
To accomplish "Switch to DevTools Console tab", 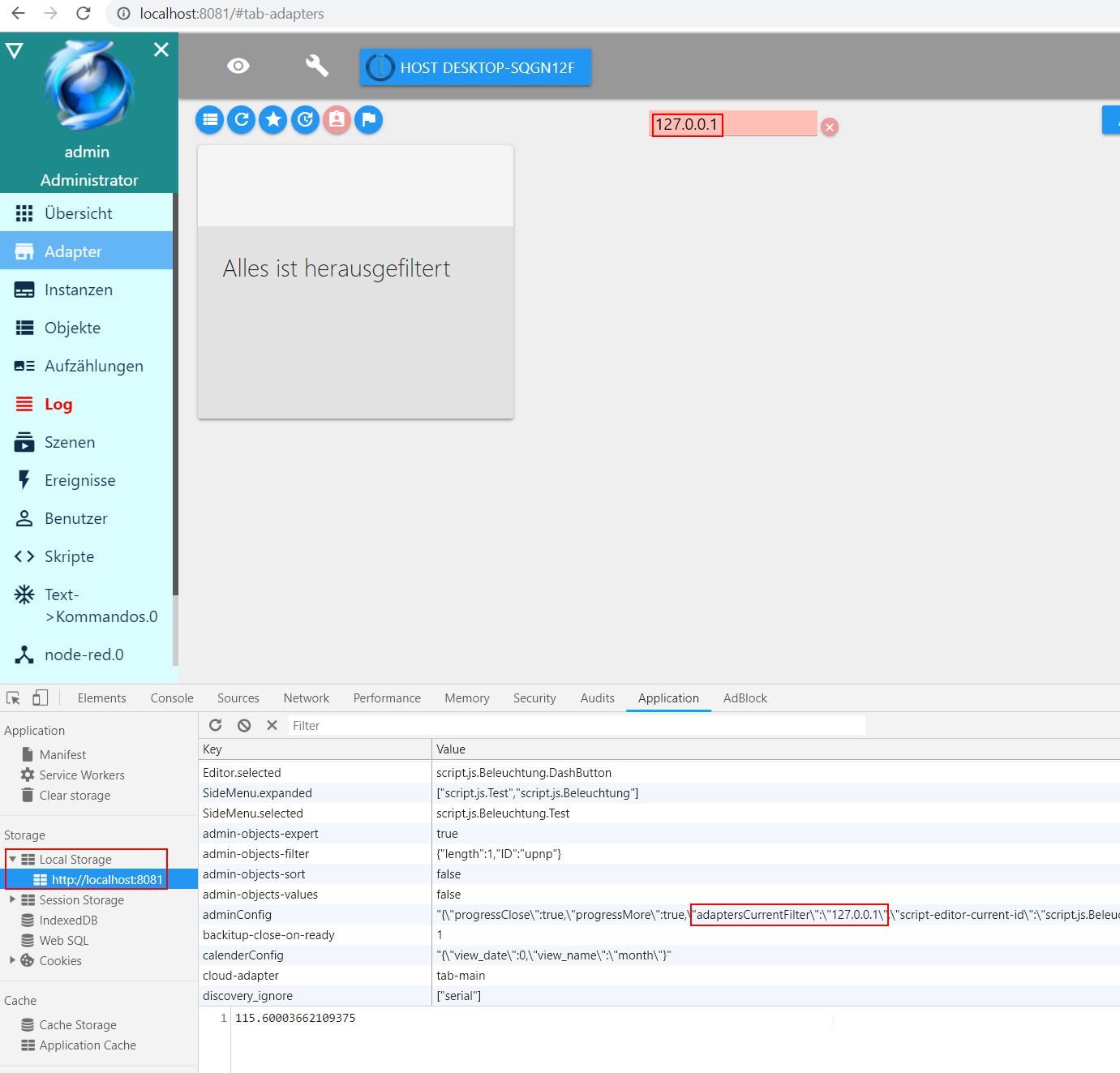I will pyautogui.click(x=172, y=698).
